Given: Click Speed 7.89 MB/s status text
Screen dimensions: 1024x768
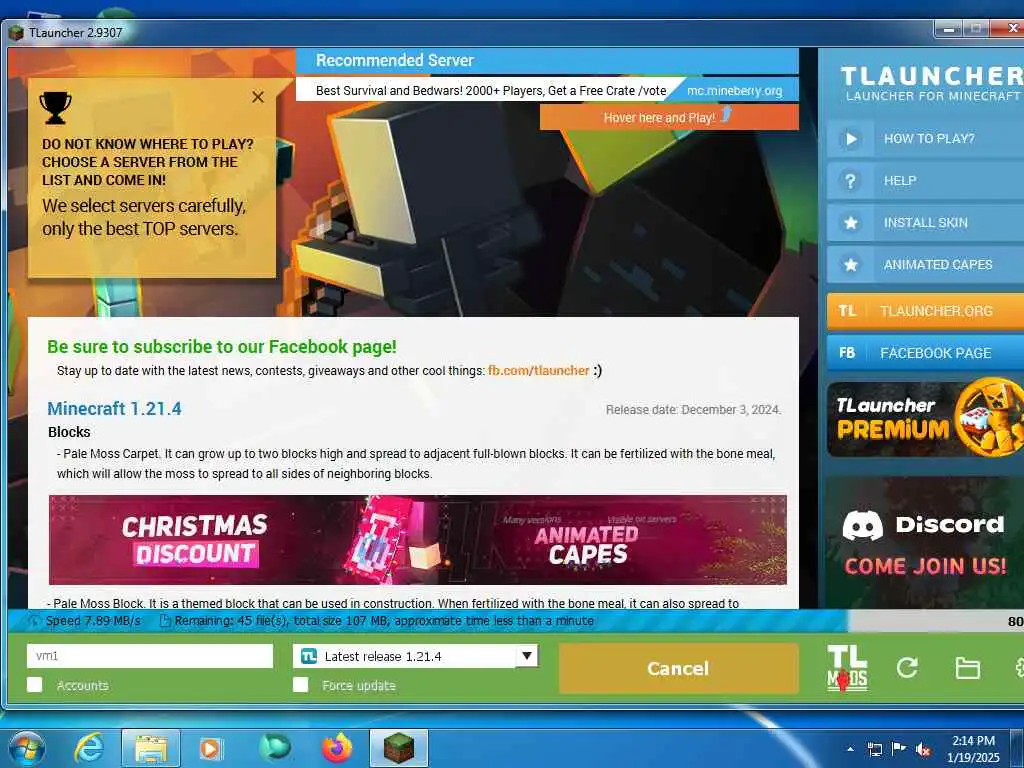Looking at the screenshot, I should tap(93, 621).
